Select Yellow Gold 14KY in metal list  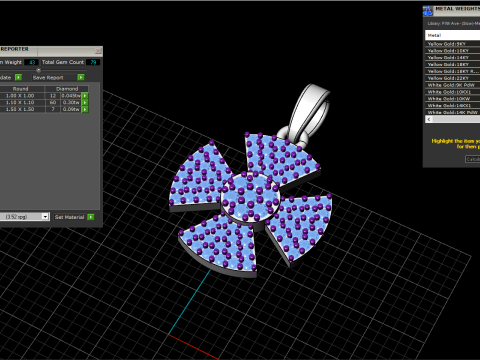[452, 58]
